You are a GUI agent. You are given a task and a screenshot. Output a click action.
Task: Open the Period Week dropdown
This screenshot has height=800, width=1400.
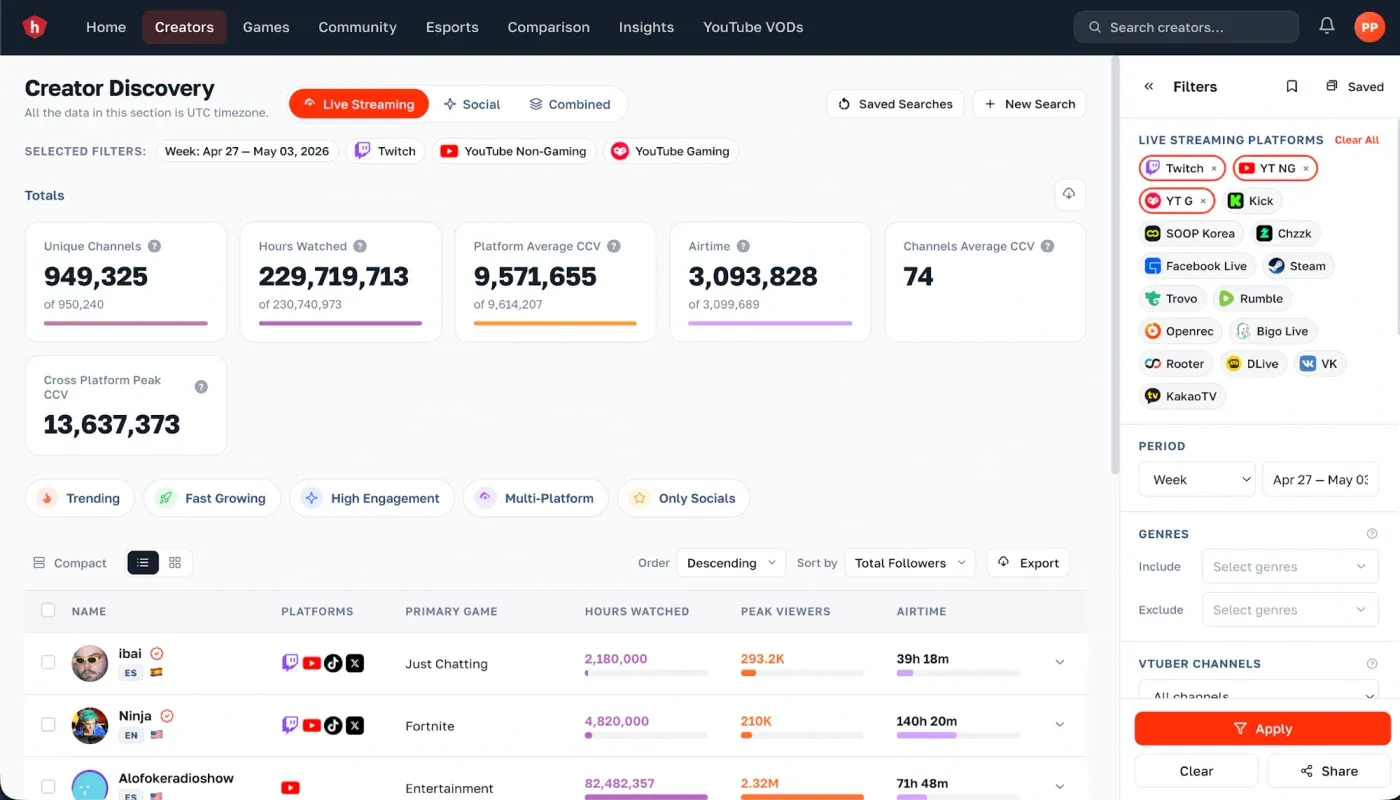pos(1197,479)
